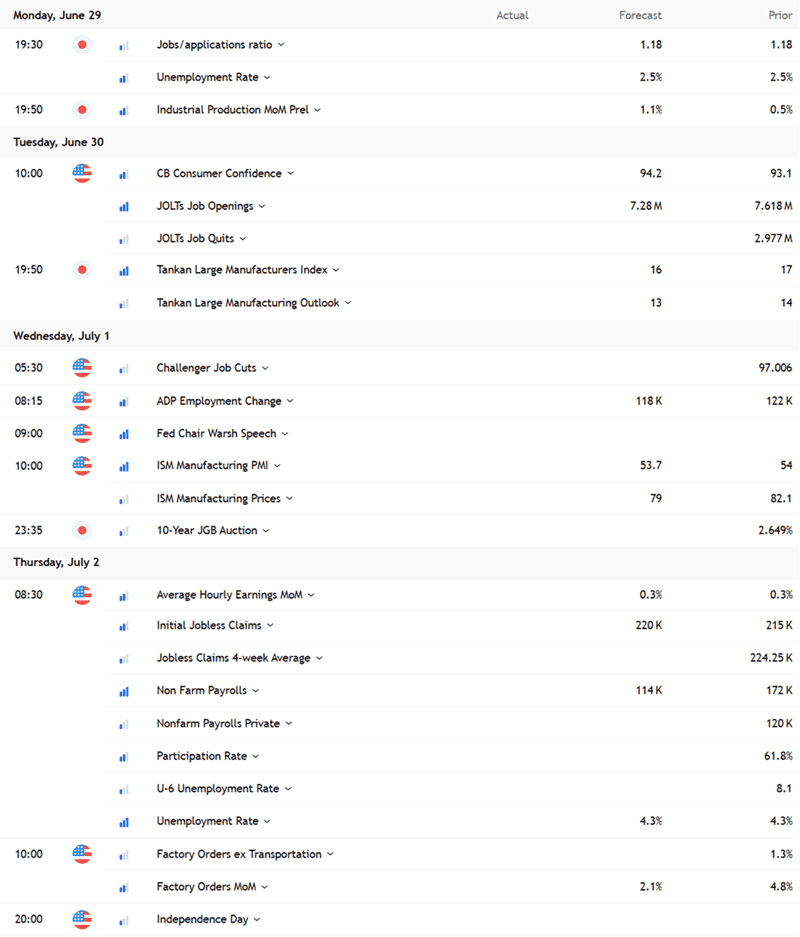Screen dimensions: 800x937
Task: Click the Forecast column header
Action: [x=640, y=16]
